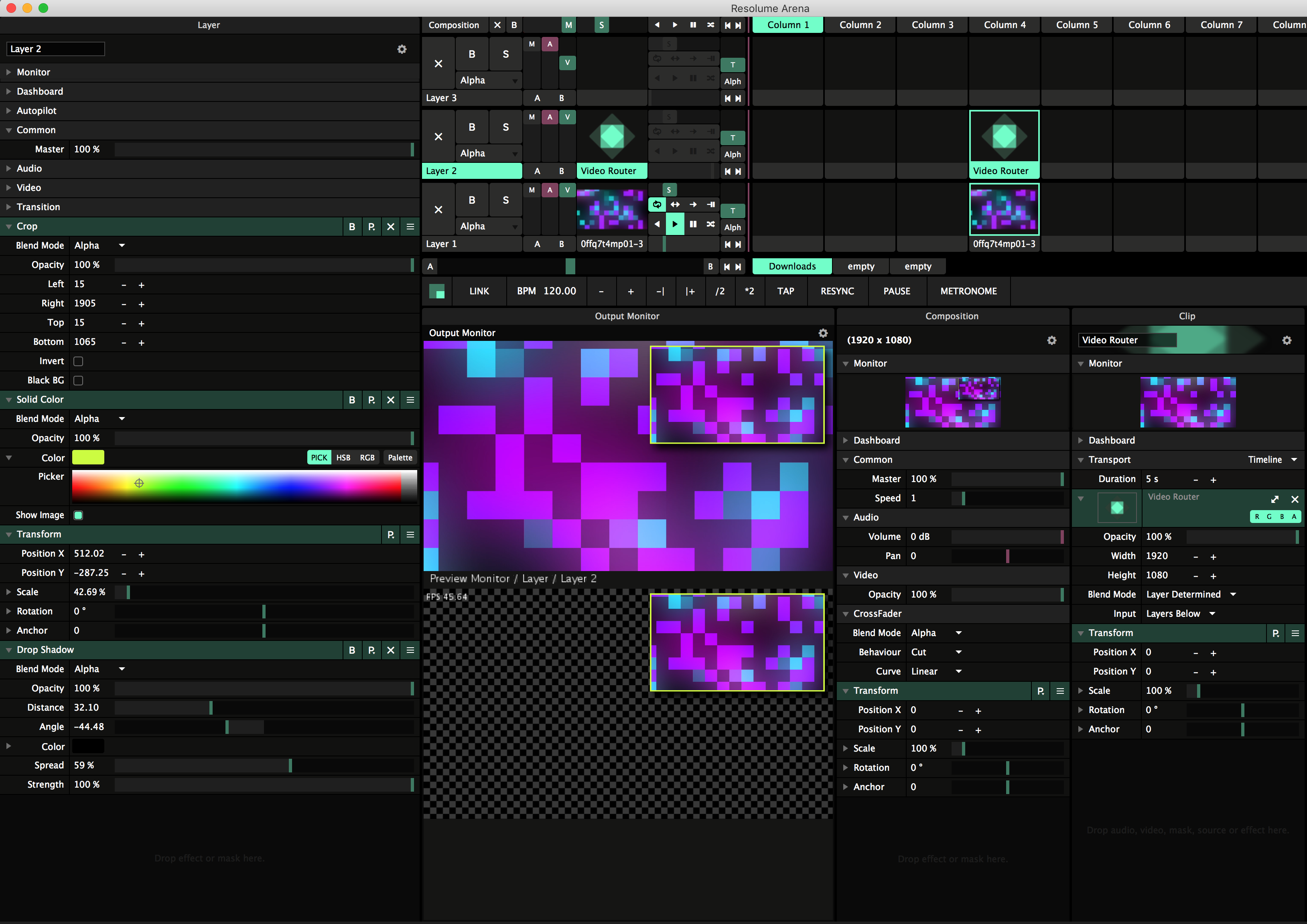The height and width of the screenshot is (924, 1307).
Task: Clear Layer 2 with its X button
Action: click(438, 136)
